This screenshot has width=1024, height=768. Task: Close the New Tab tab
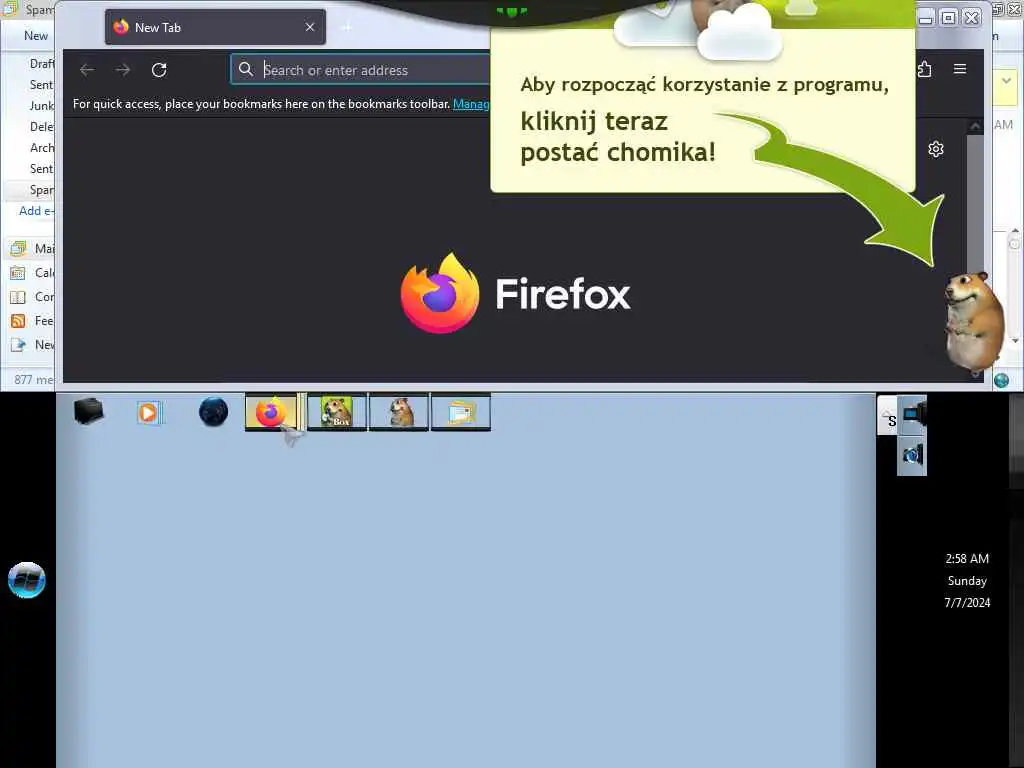tap(310, 27)
